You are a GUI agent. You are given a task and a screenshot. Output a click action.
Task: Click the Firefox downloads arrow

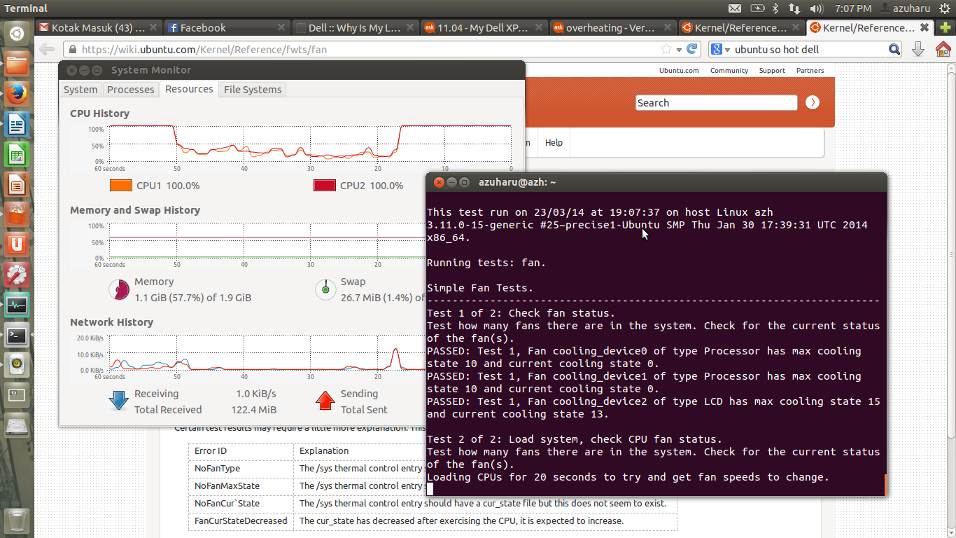pos(918,49)
